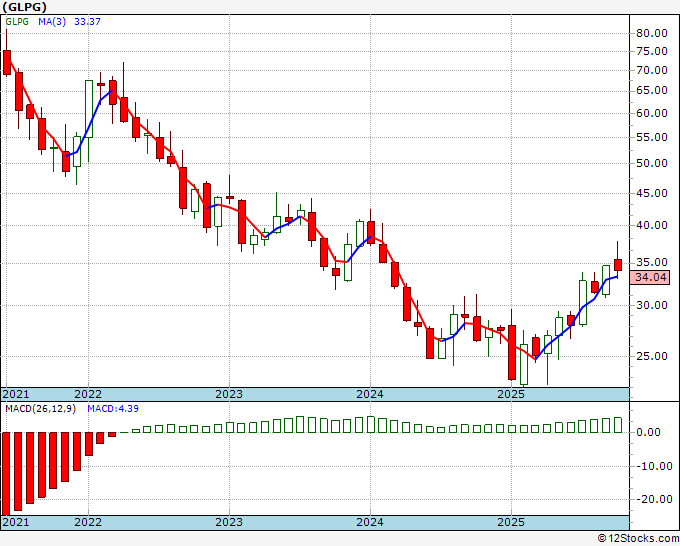The image size is (680, 546).
Task: Click the latest red candlestick near 35.00
Action: pos(618,265)
